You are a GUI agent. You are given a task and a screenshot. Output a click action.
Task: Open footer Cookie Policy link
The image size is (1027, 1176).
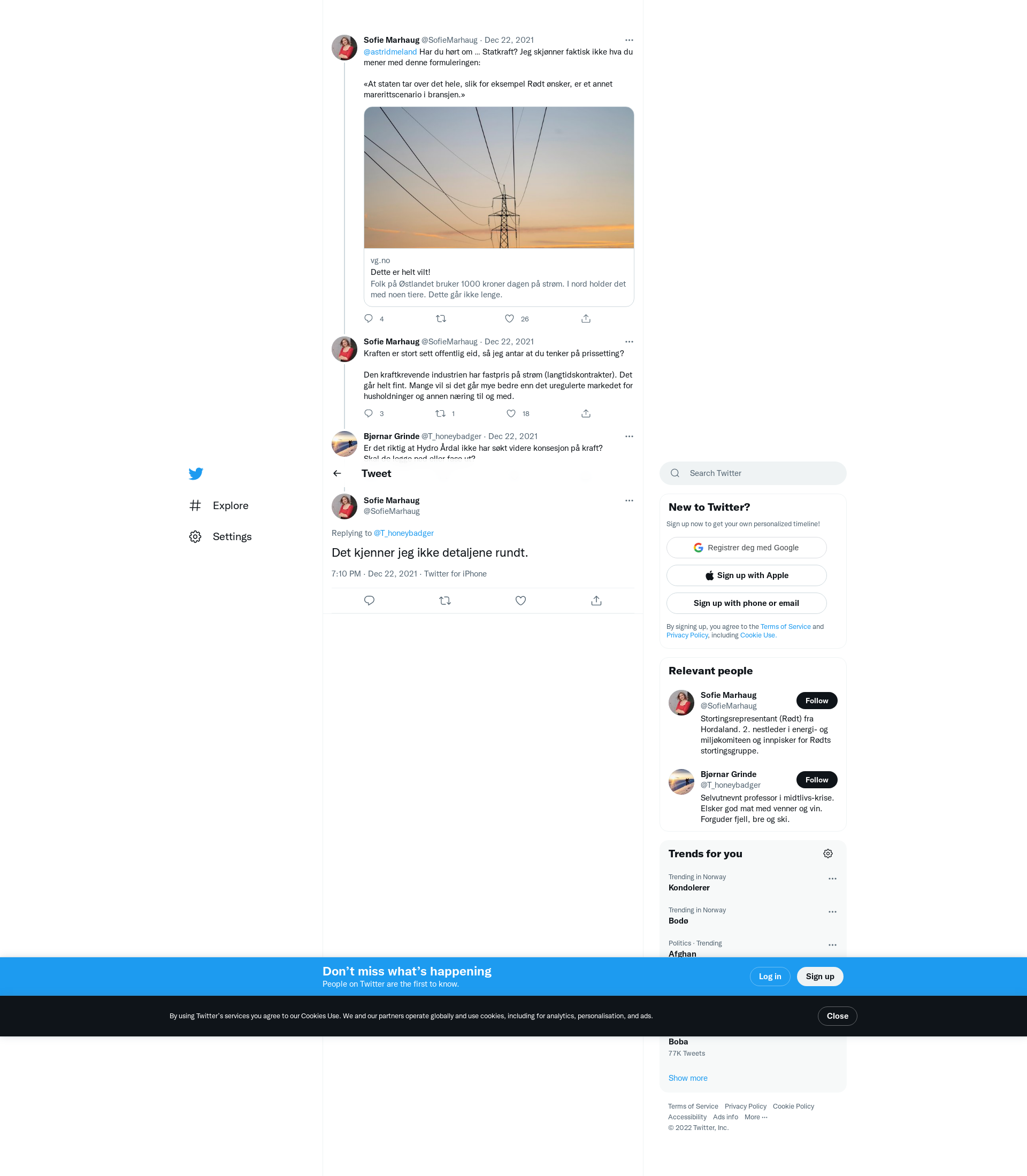pyautogui.click(x=793, y=1106)
